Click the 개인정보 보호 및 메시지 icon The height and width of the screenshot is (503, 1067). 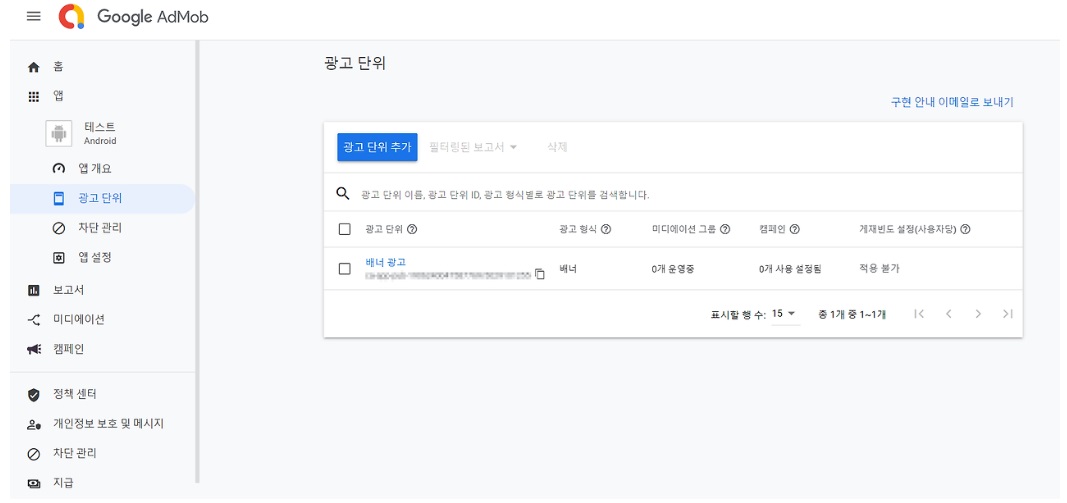(33, 424)
